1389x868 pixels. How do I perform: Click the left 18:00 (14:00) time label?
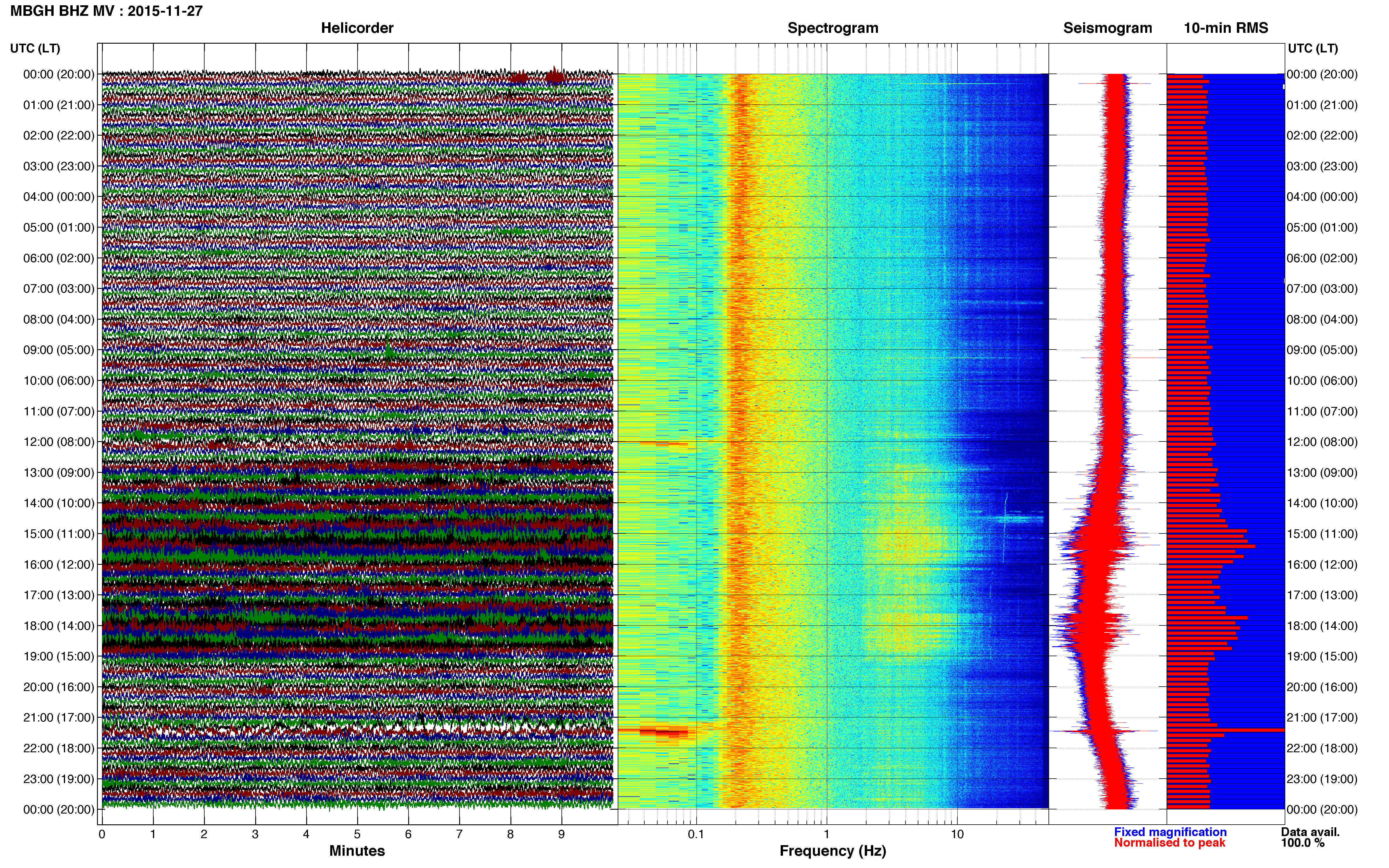[x=59, y=626]
